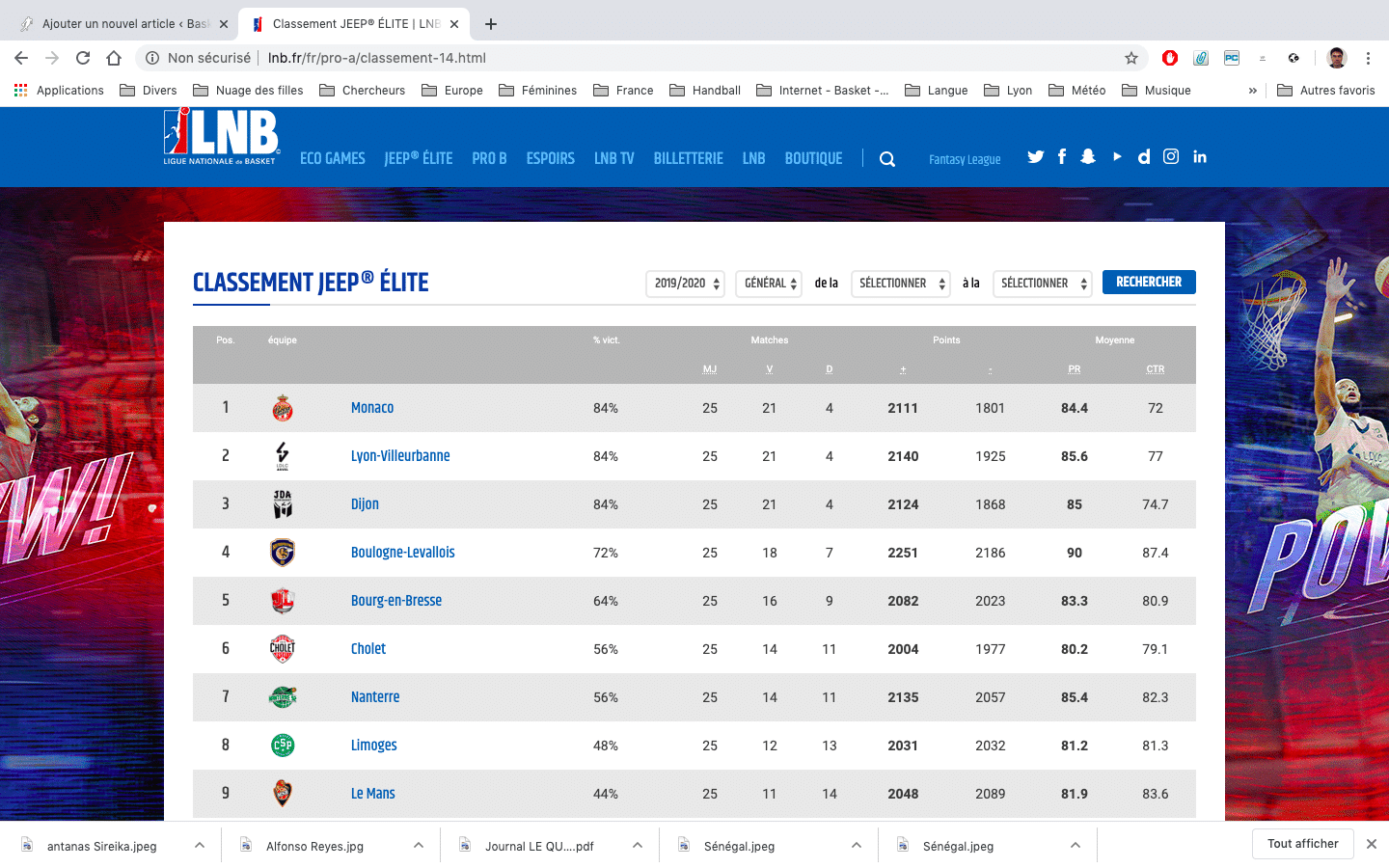Open JEEP ÉLITE menu item
The height and width of the screenshot is (868, 1389).
(419, 158)
